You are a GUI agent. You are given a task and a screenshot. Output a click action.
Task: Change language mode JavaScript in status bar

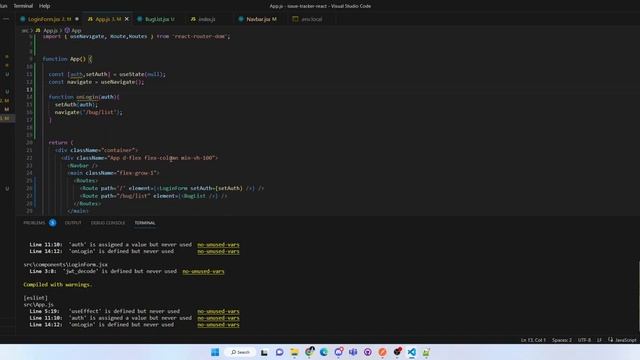(x=625, y=340)
